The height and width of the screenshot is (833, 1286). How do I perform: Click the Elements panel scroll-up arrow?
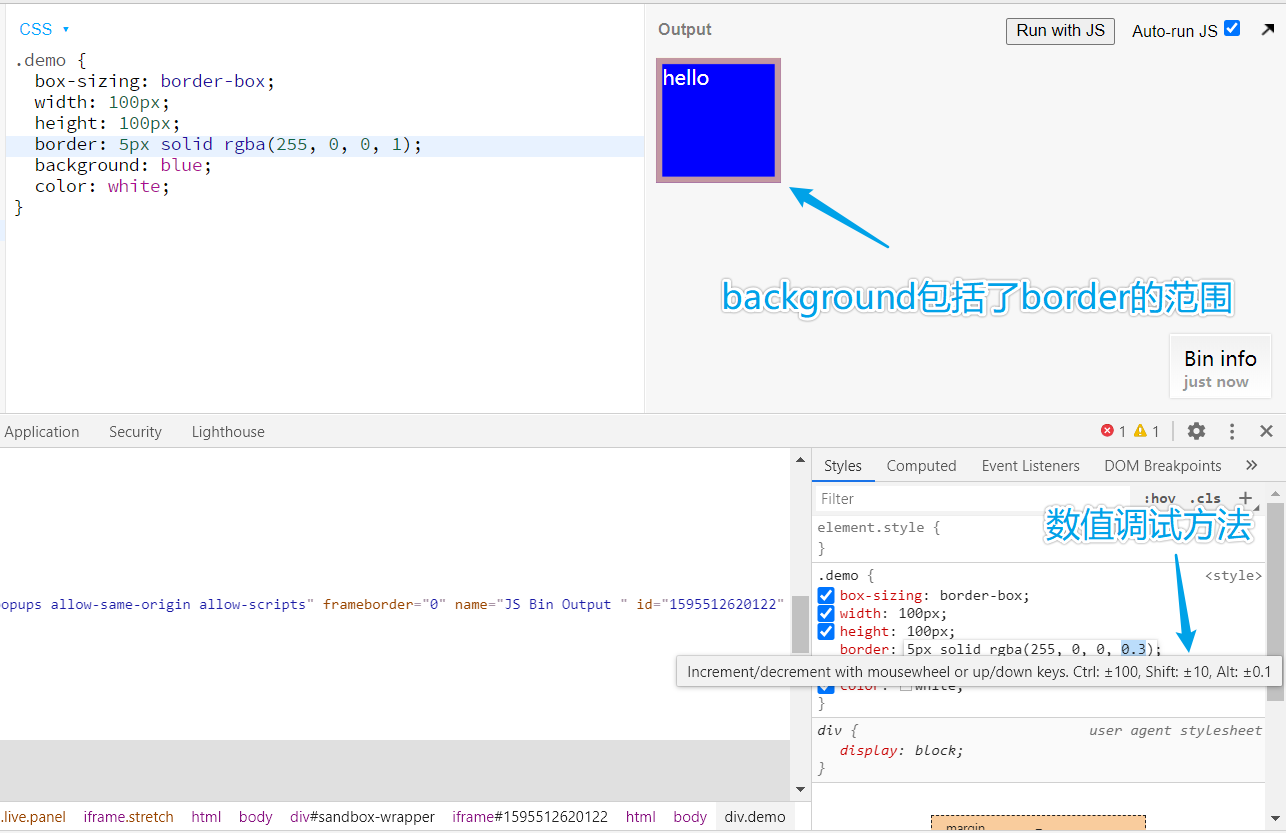800,459
